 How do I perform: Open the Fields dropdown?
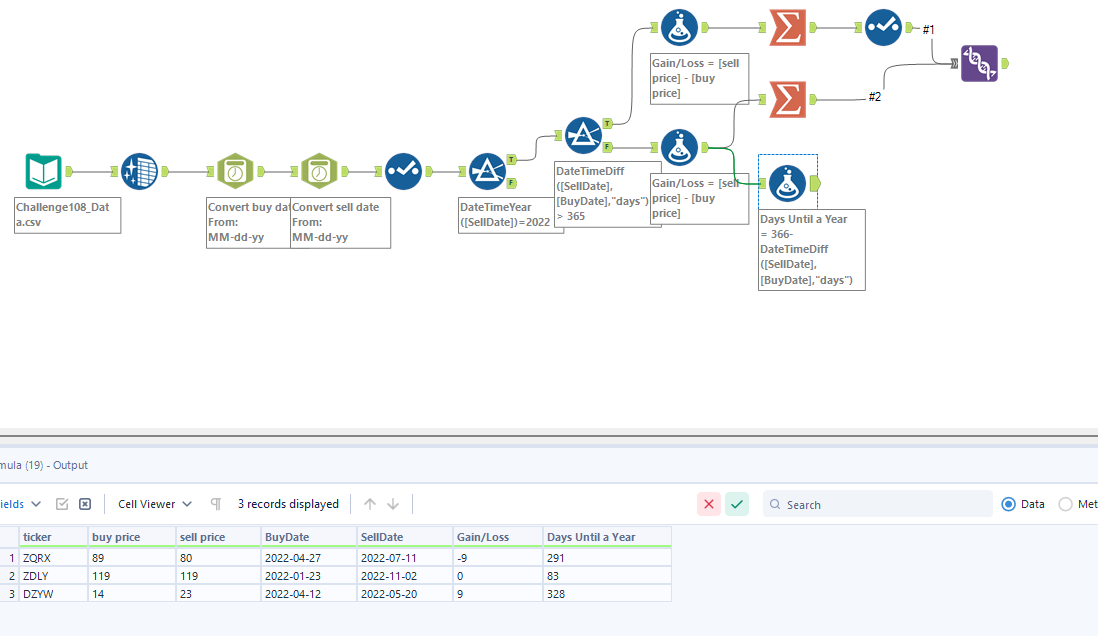coord(20,504)
